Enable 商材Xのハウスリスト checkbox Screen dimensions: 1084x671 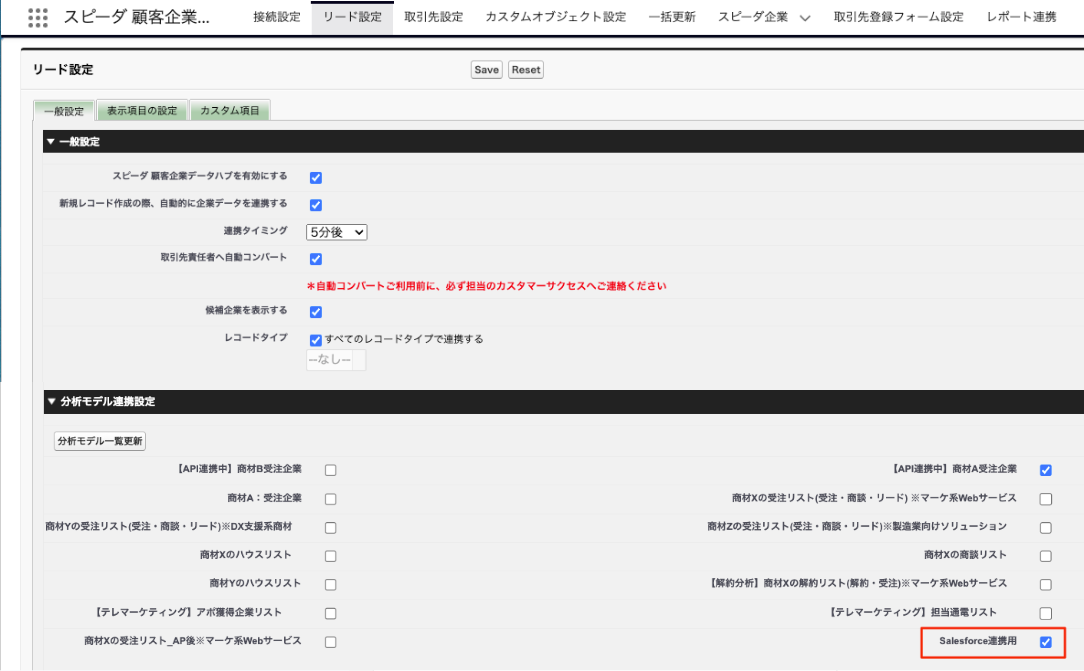click(x=330, y=555)
